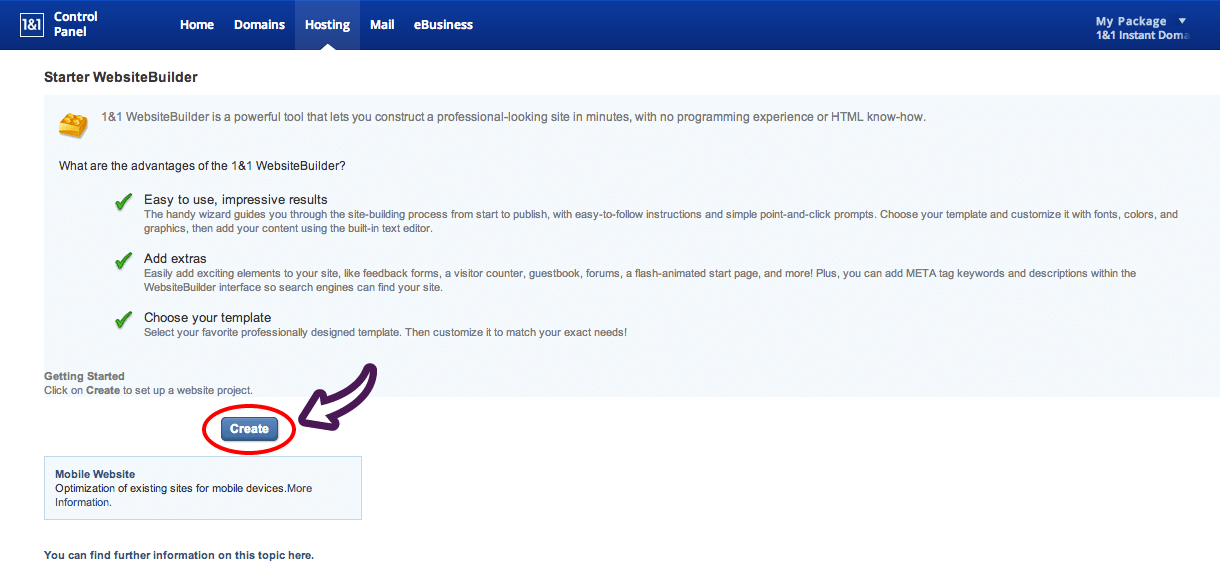Select the Hosting menu tab

click(x=327, y=25)
